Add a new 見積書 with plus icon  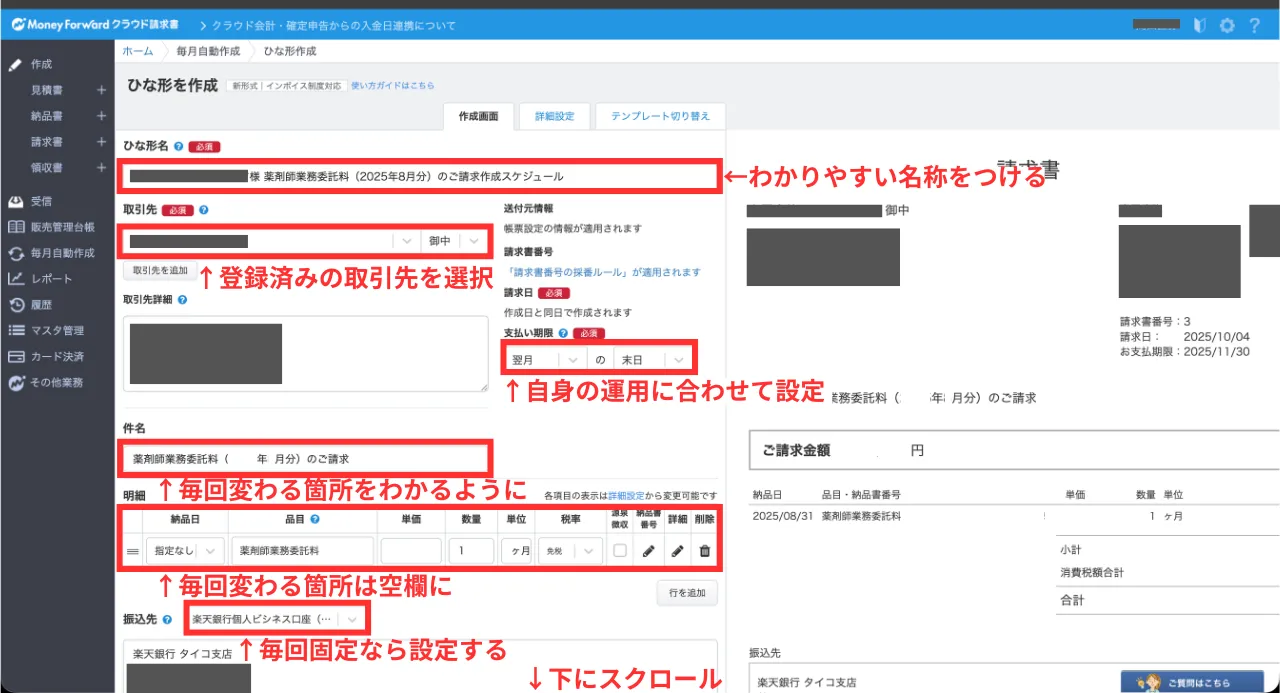[x=101, y=90]
